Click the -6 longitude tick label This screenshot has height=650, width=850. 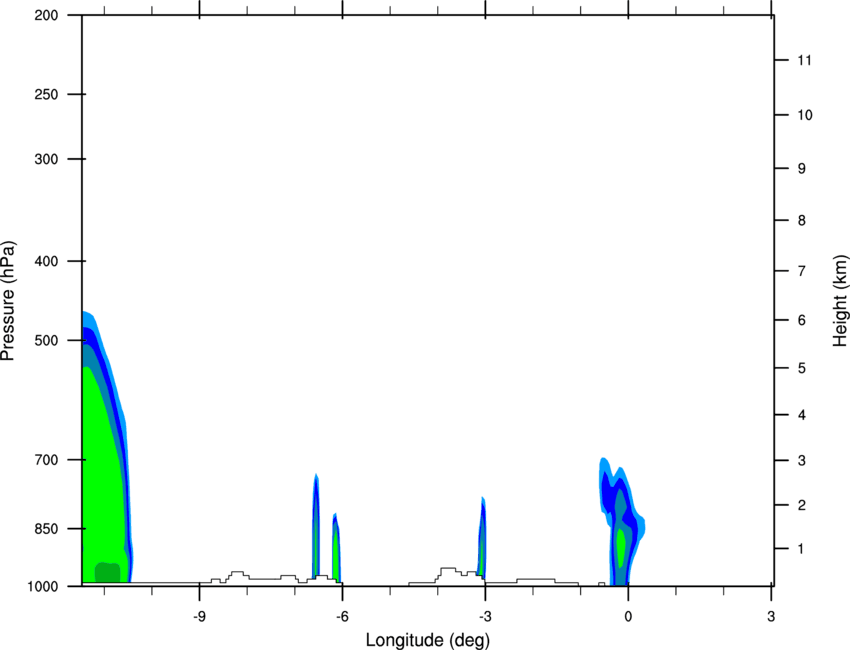(x=342, y=617)
